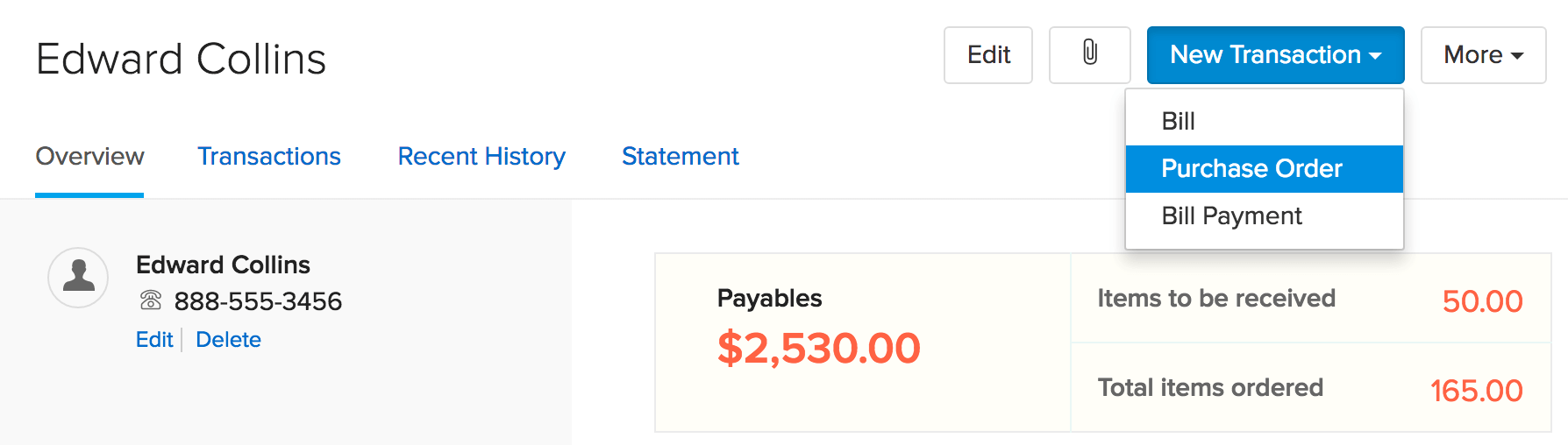
Task: Pick Bill Payment menu option
Action: click(x=1231, y=215)
